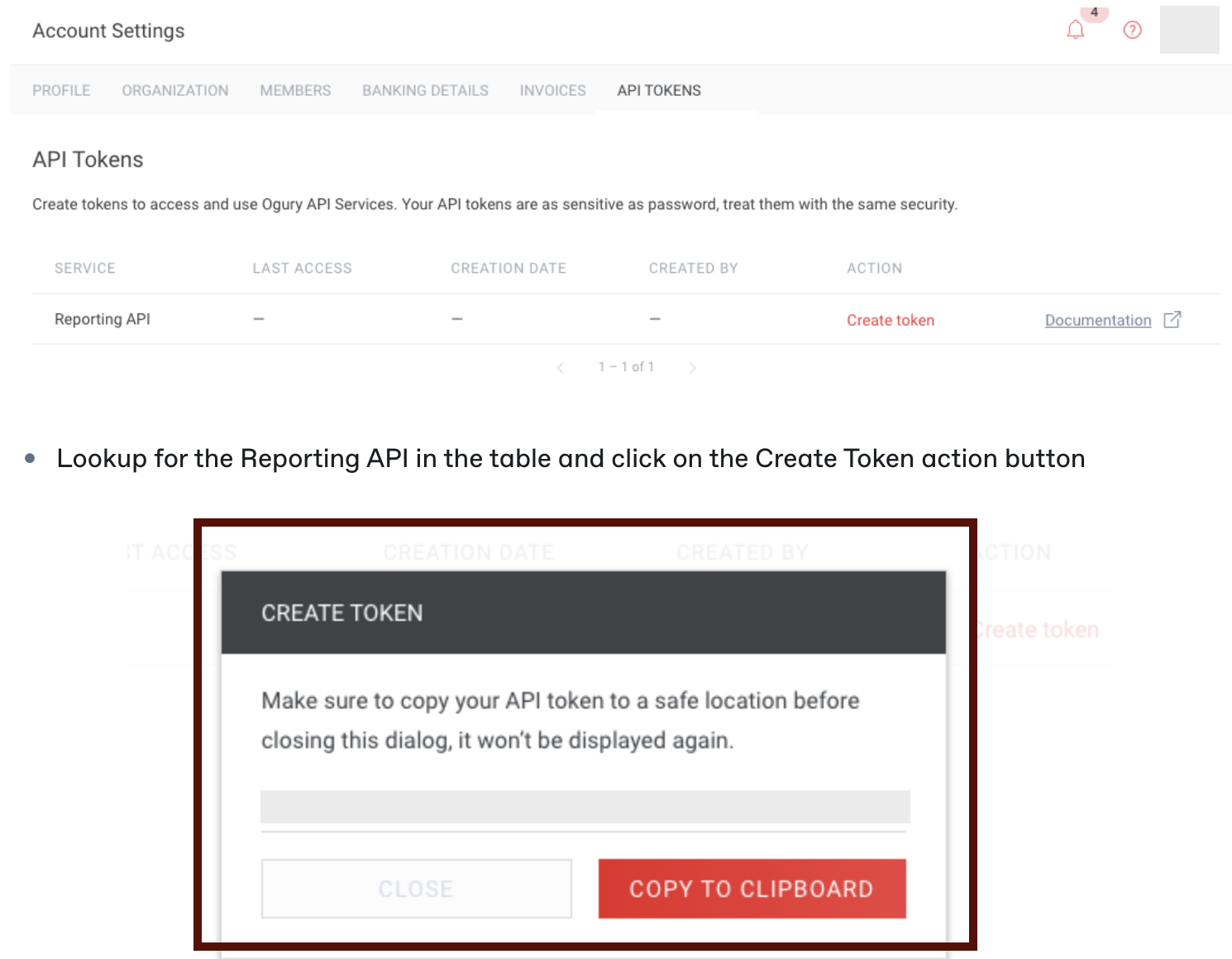Image resolution: width=1232 pixels, height=959 pixels.
Task: Open the Organization tab
Action: (175, 91)
